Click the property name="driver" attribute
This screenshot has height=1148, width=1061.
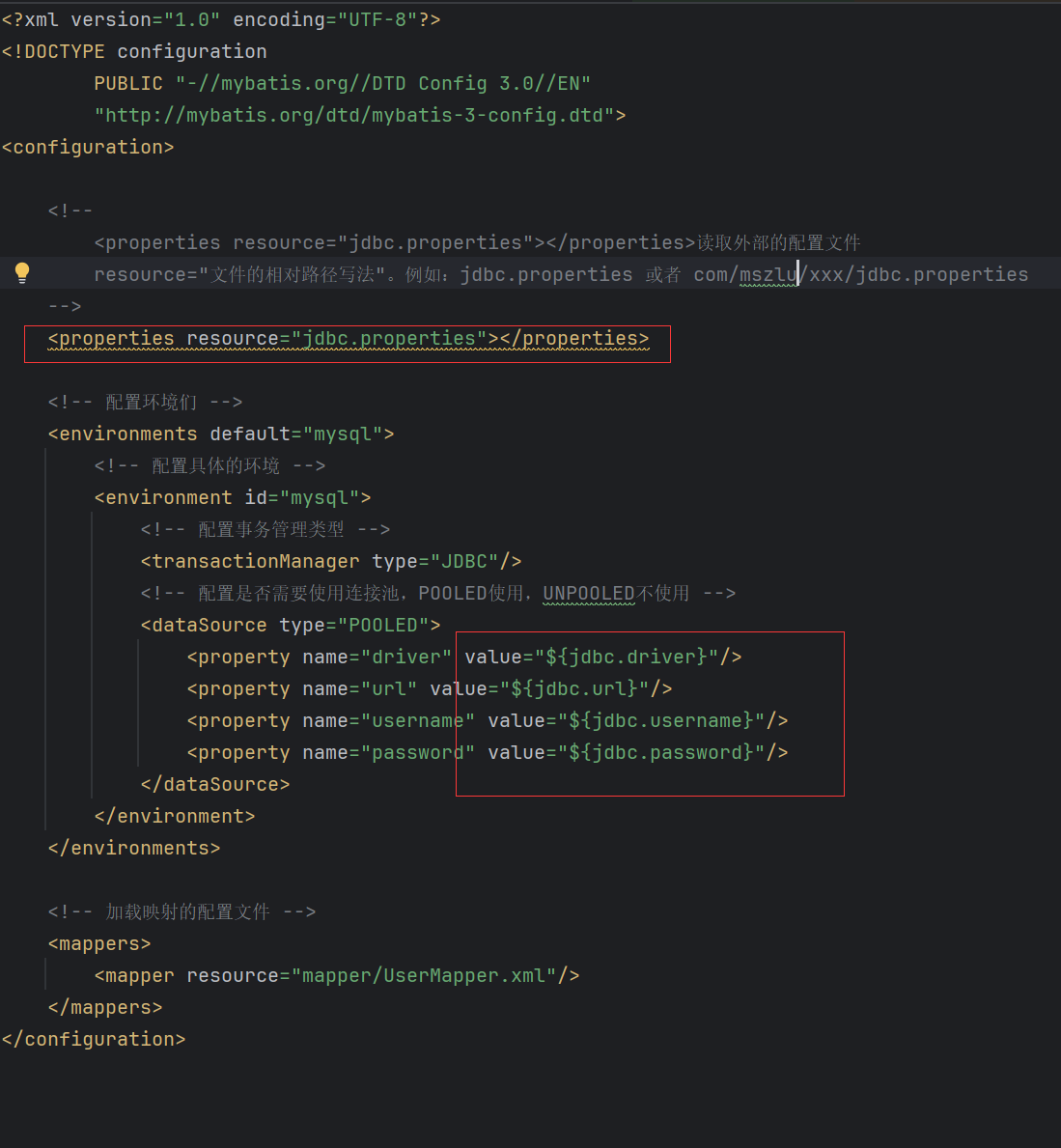377,657
